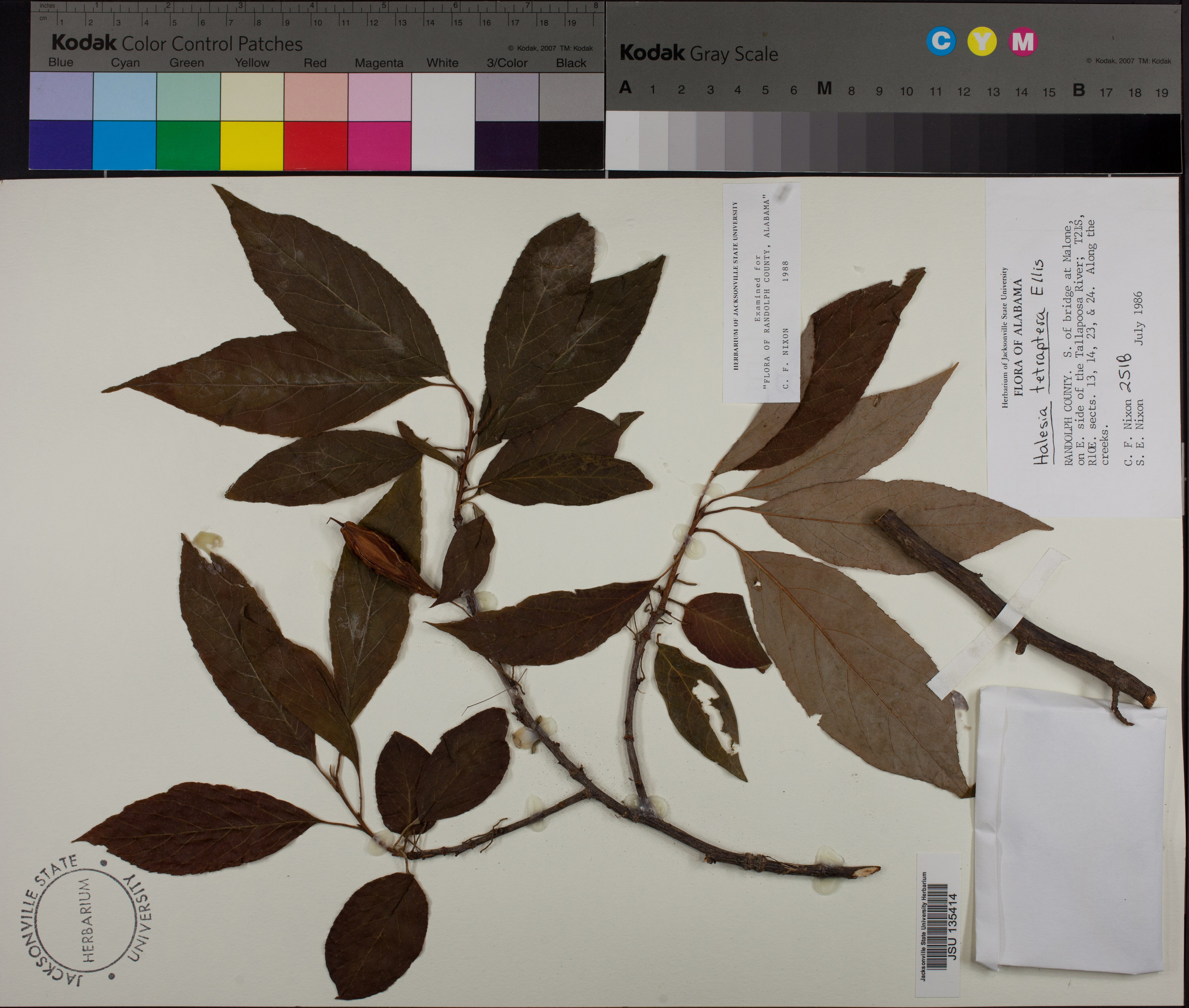Screen dimensions: 1189x1008
Task: Click the handwritten 'Halesia tetraptera Ellis' name
Action: (1041, 362)
